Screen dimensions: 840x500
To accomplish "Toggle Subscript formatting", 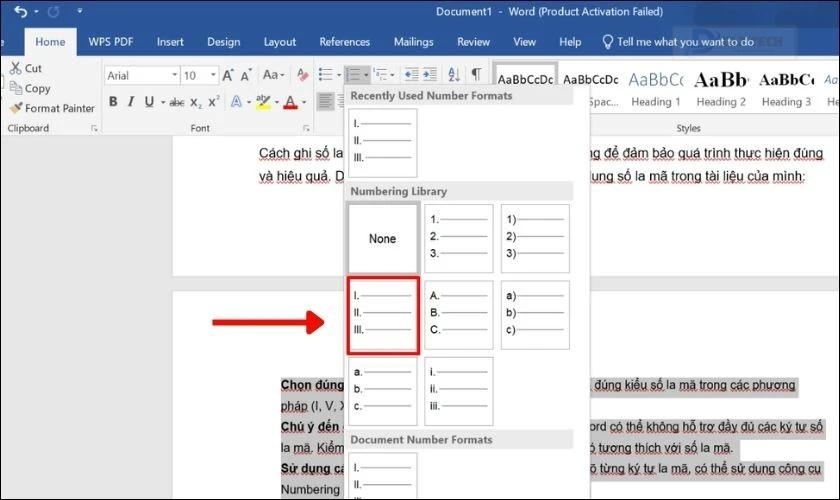I will 196,102.
